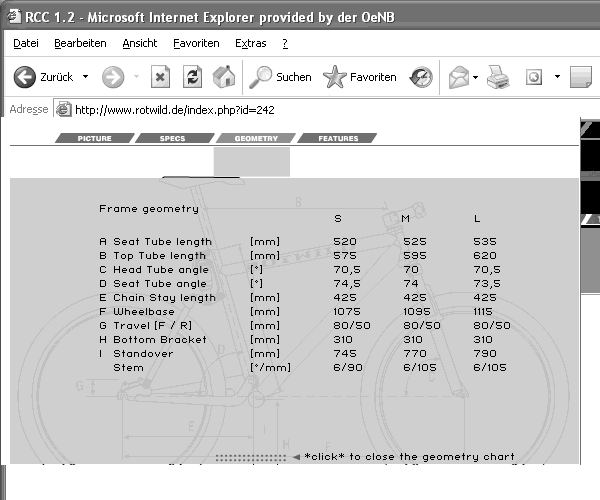The width and height of the screenshot is (600, 500).
Task: Open the Zurück history dropdown arrow
Action: 85,77
